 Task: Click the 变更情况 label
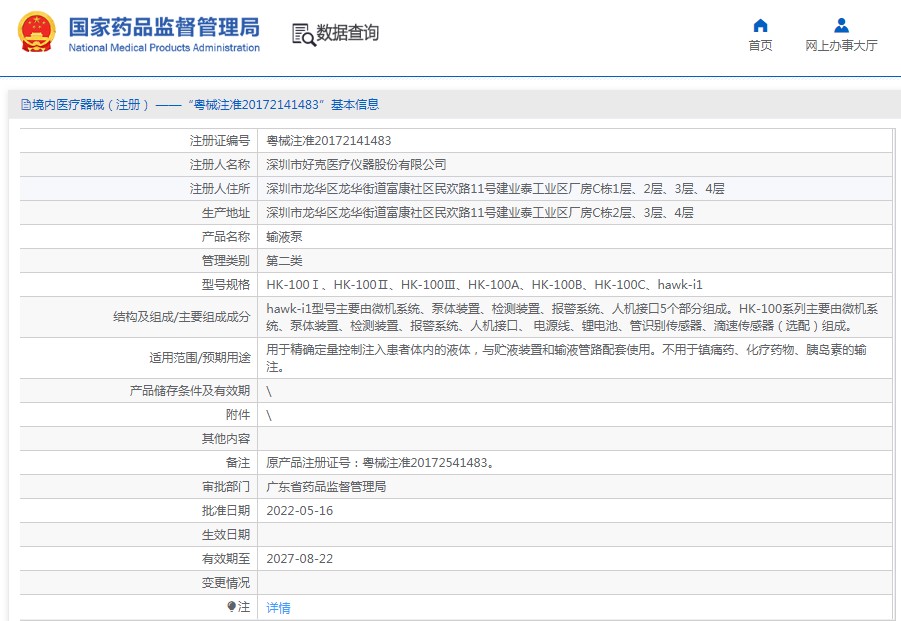226,583
